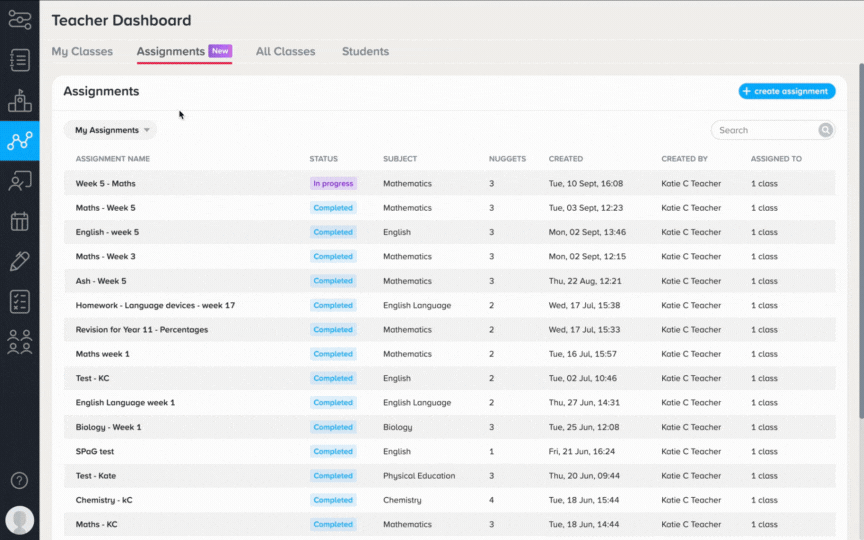Open the group of people icon

(20, 342)
